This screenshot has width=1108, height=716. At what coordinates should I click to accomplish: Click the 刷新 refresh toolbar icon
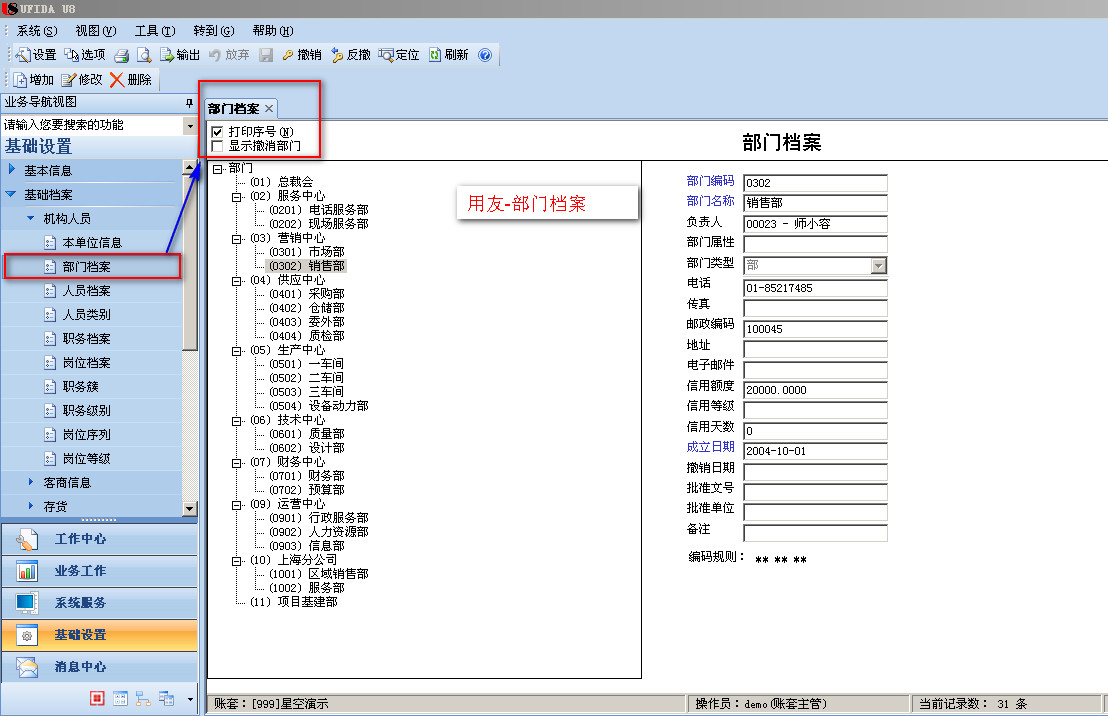point(435,55)
